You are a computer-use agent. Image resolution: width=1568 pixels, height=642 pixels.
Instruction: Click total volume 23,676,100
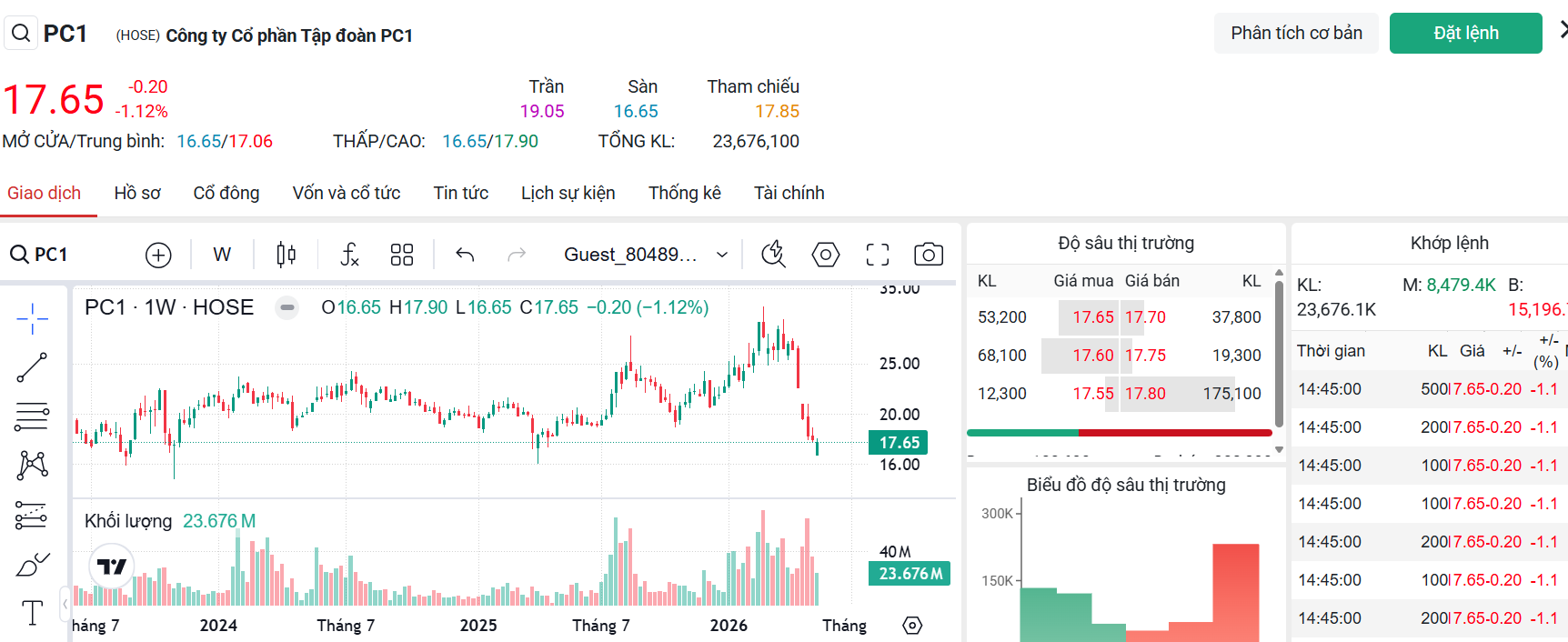point(756,141)
